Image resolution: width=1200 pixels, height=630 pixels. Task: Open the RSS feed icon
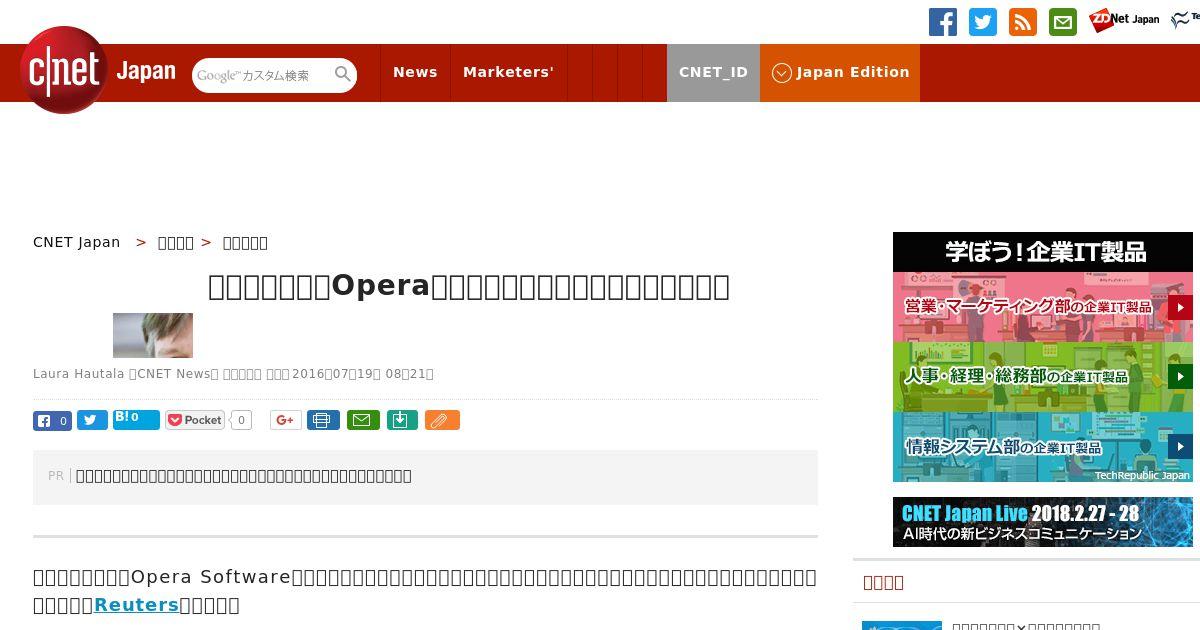(1023, 22)
